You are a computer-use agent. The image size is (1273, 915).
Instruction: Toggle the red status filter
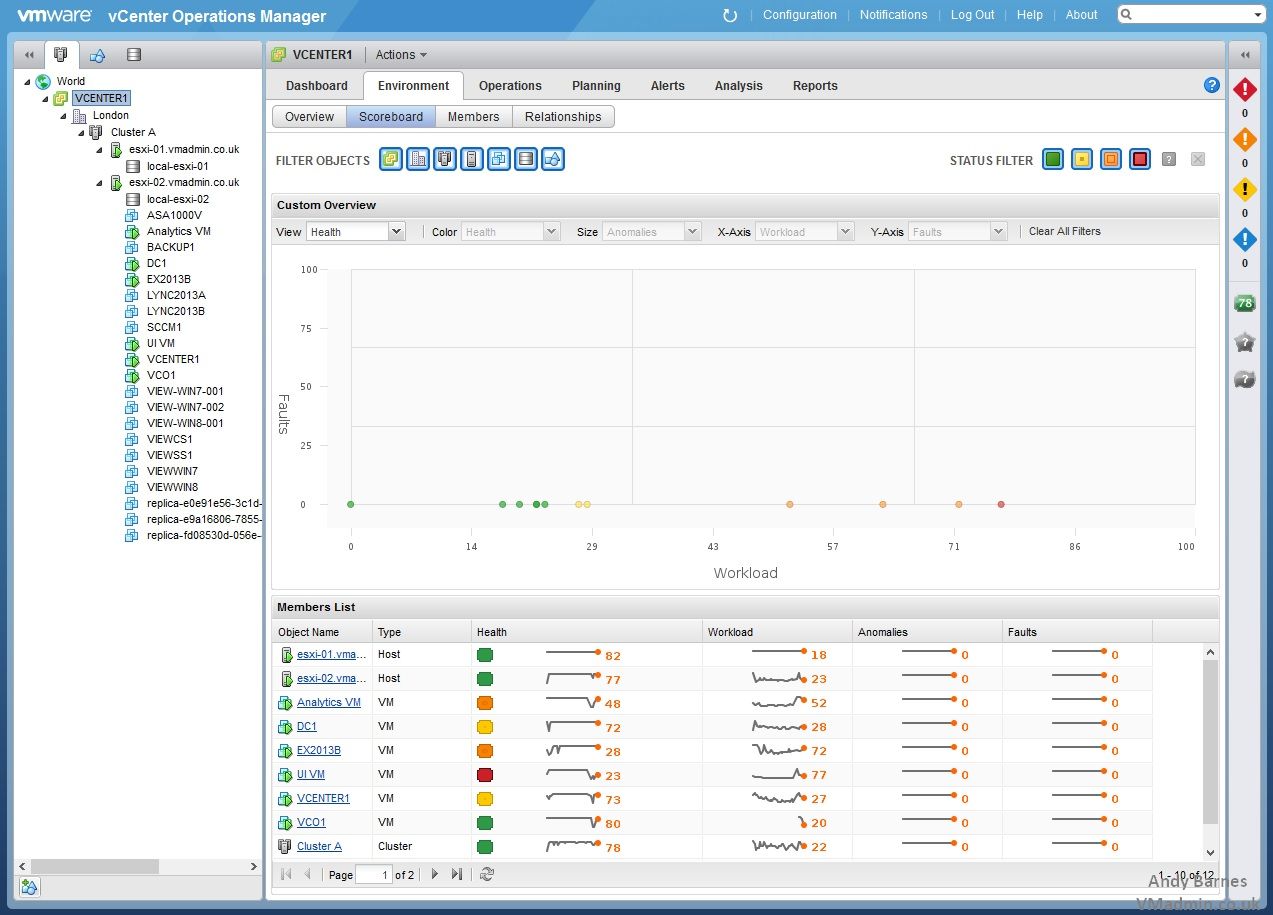pyautogui.click(x=1139, y=159)
